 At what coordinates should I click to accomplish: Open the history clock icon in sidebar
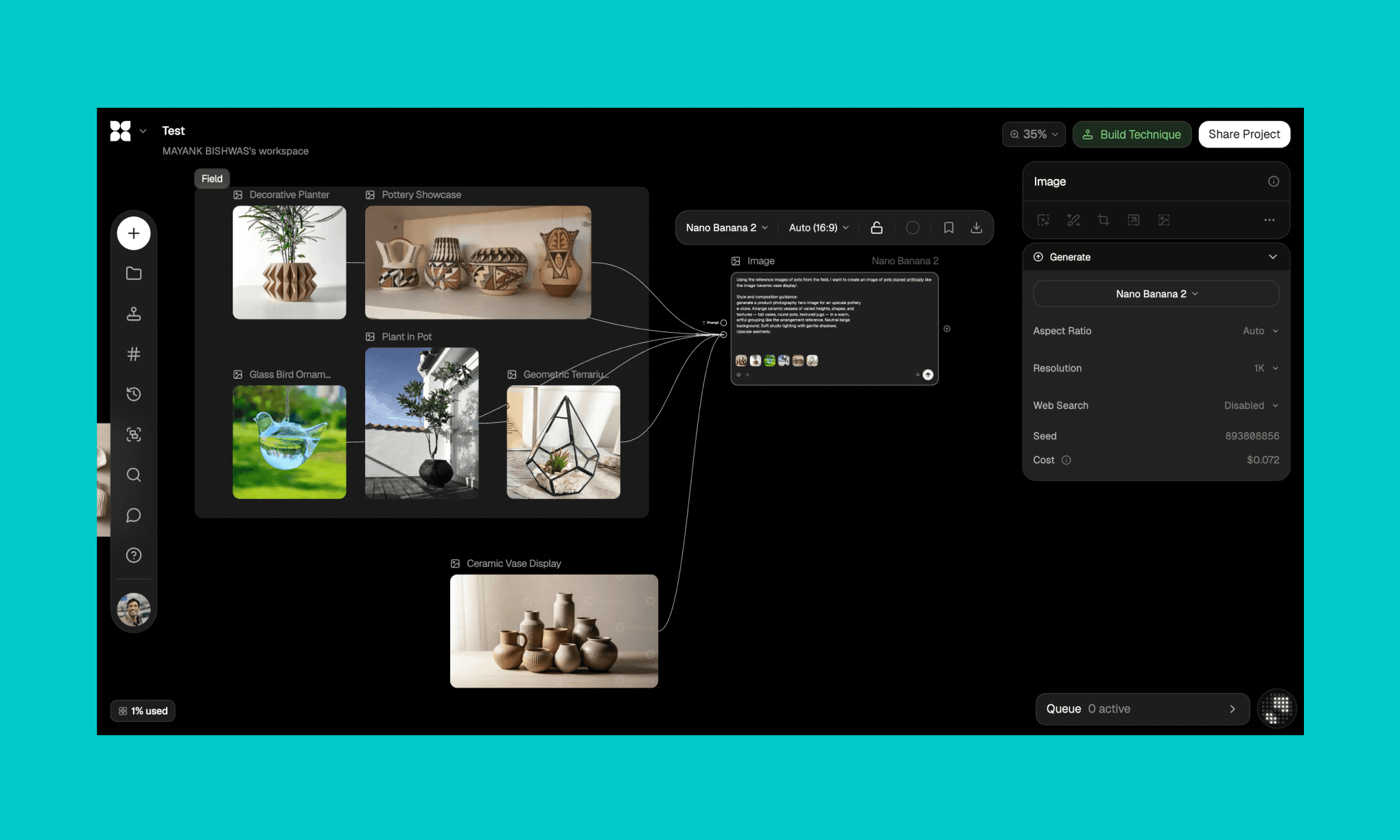click(134, 394)
